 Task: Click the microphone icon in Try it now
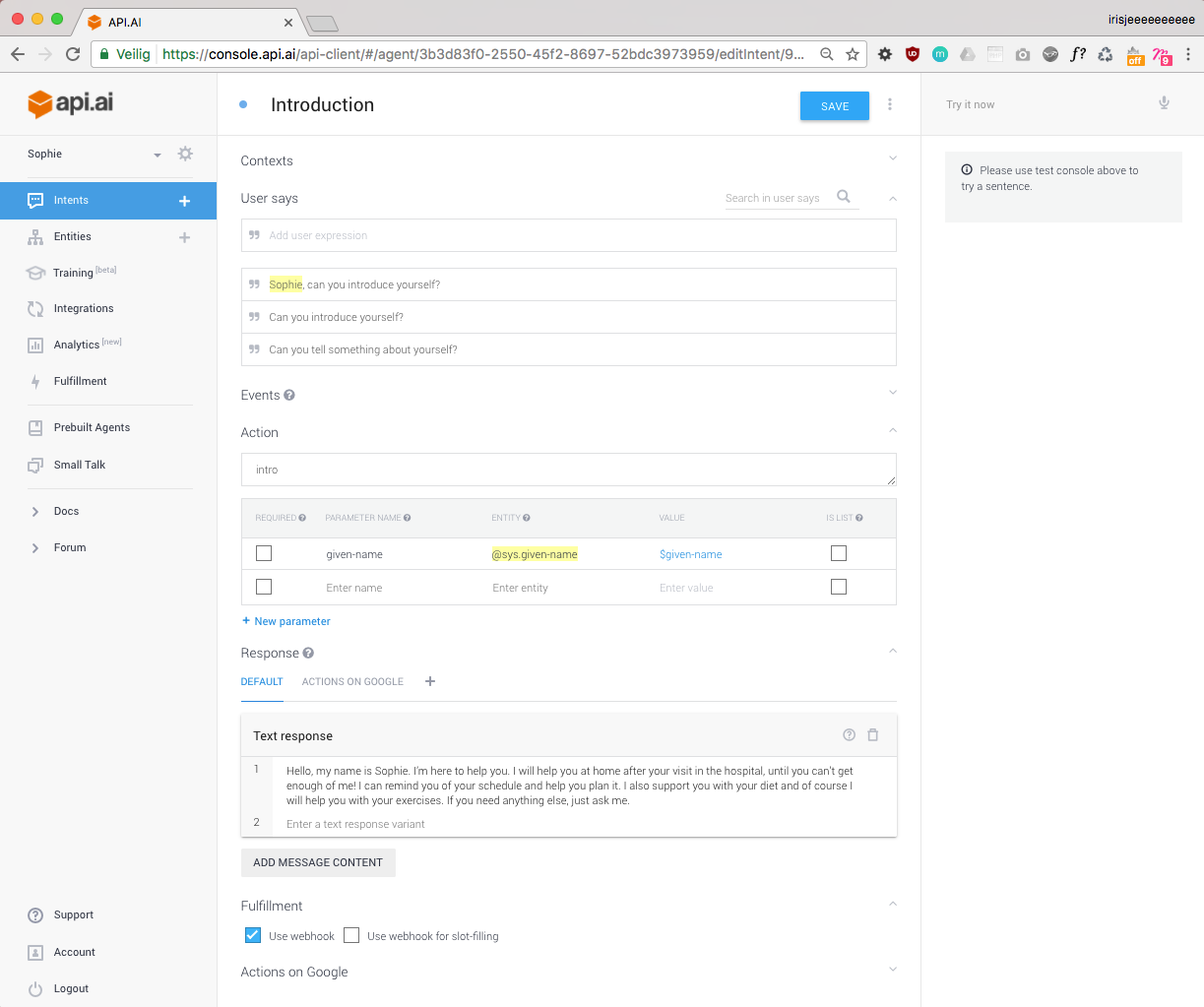[x=1164, y=103]
